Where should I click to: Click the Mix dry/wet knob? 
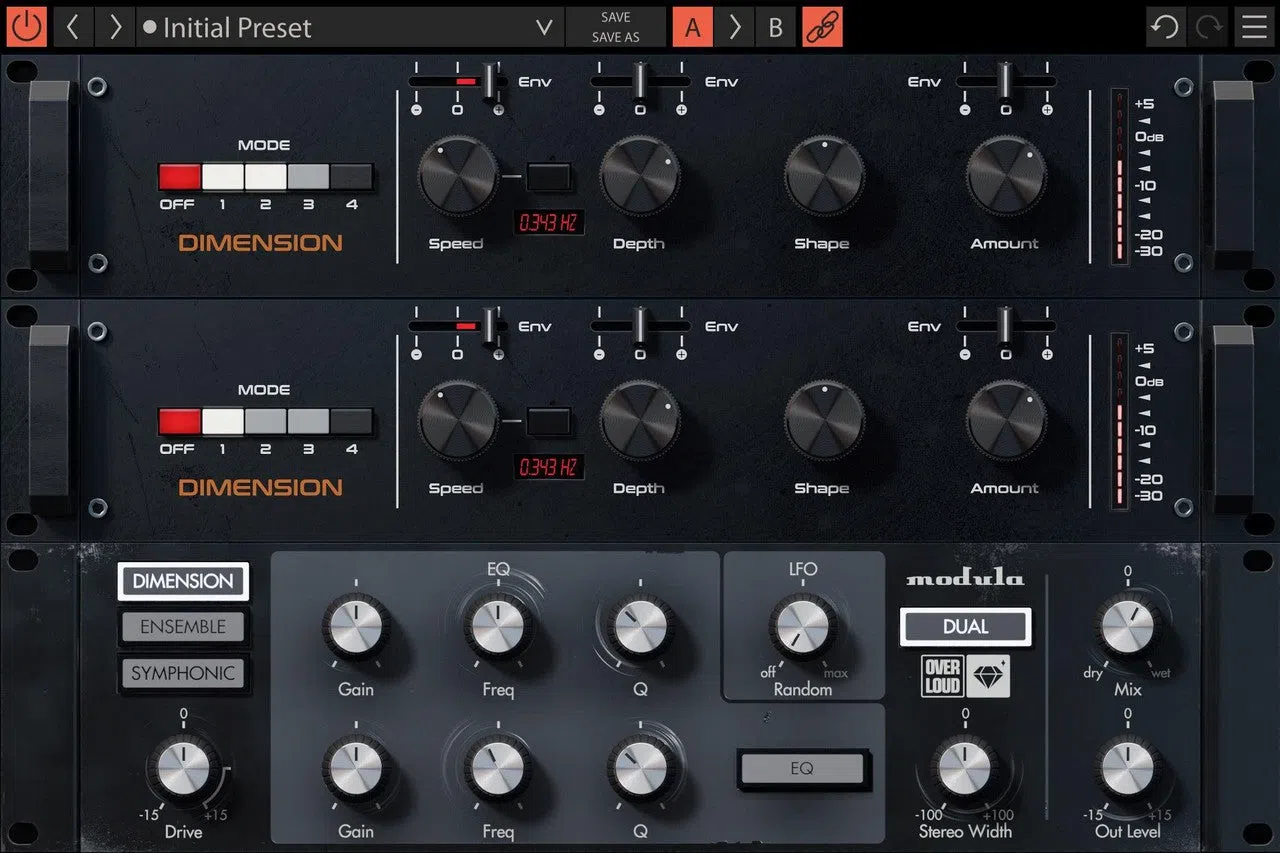pos(1128,627)
